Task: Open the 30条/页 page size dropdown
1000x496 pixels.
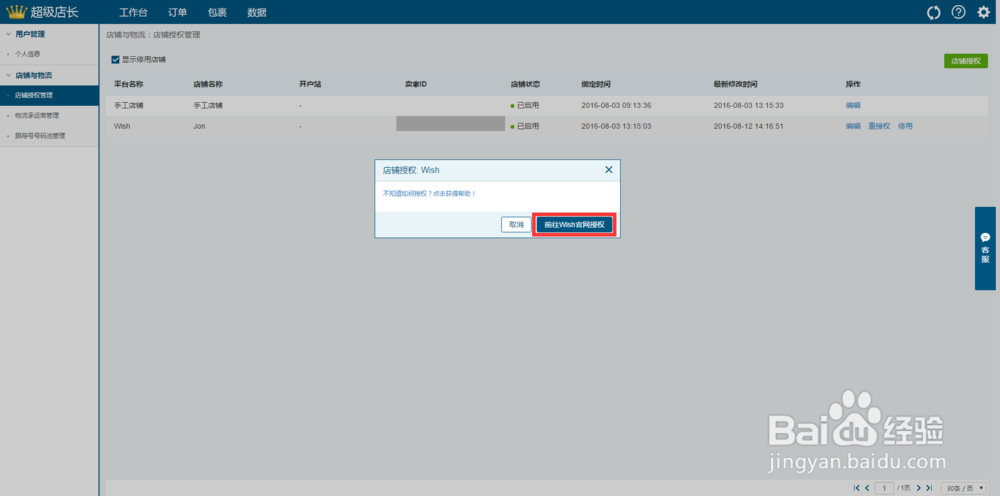Action: [x=966, y=488]
